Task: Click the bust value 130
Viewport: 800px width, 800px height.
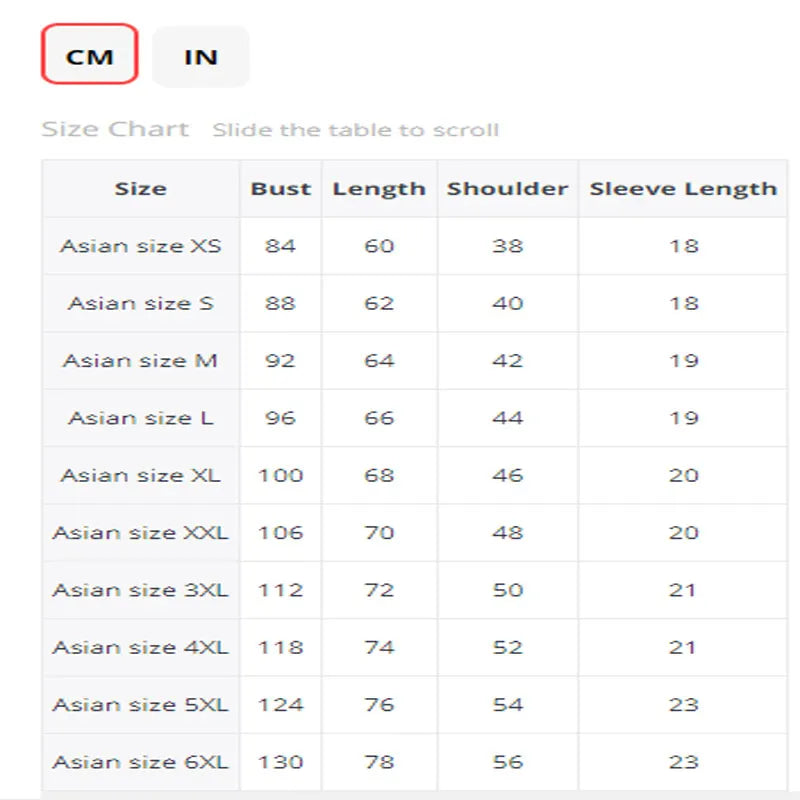Action: 281,762
